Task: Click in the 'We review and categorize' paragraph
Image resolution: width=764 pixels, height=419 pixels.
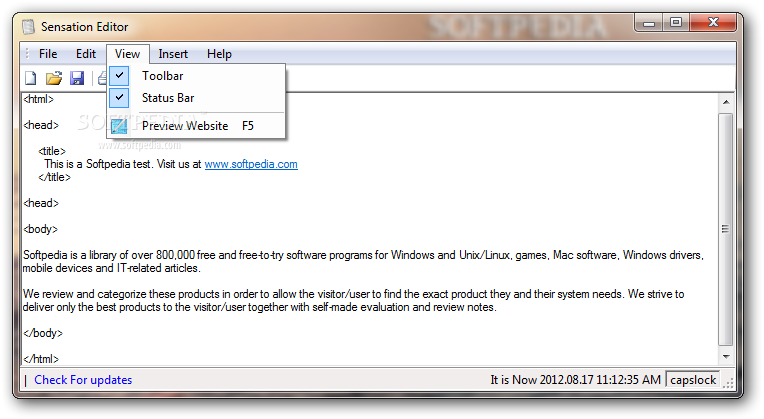Action: coord(353,301)
